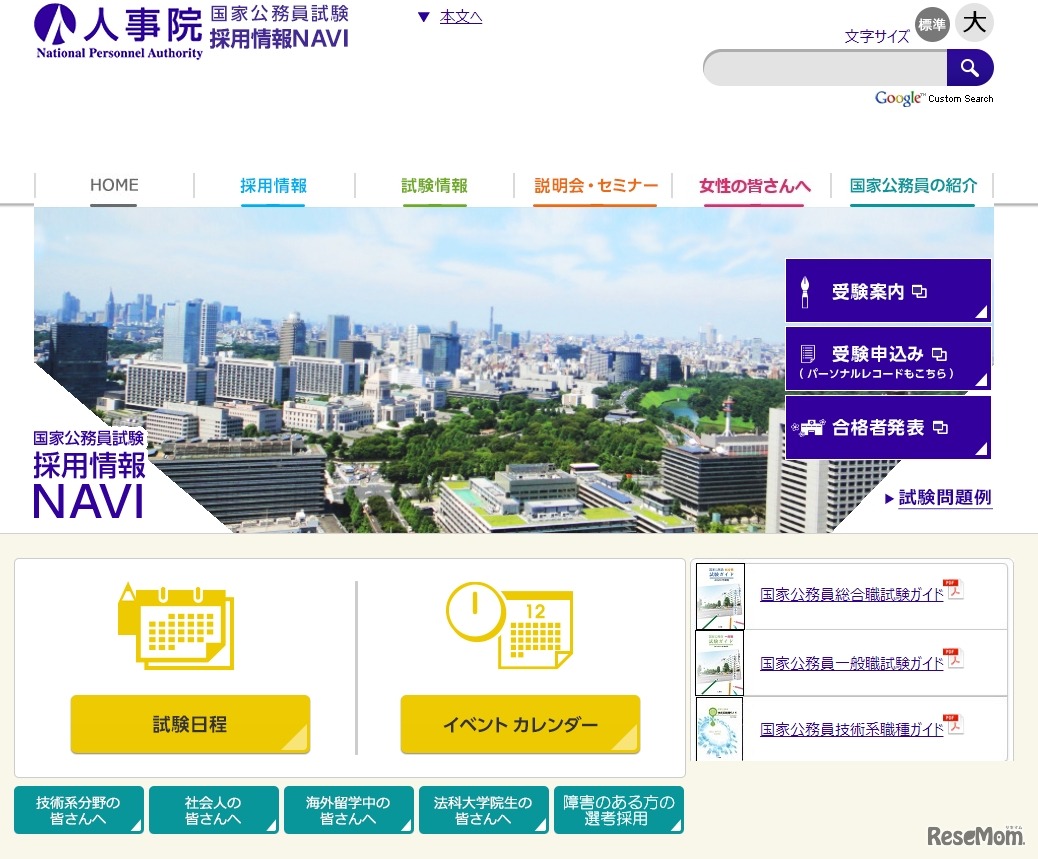1038x859 pixels.
Task: Click inside the Google custom search field
Action: click(825, 68)
